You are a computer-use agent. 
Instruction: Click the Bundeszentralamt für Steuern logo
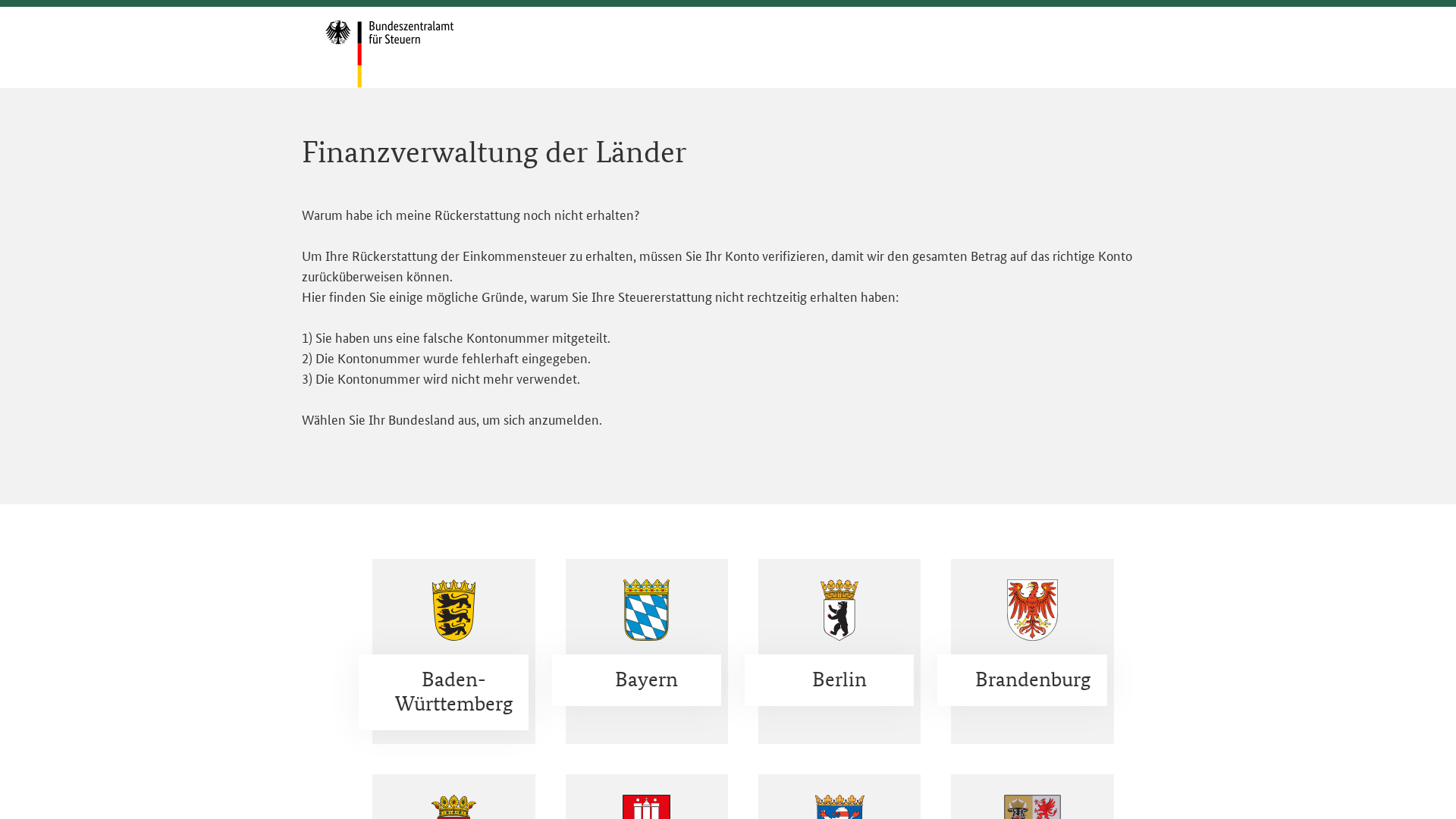[x=390, y=53]
